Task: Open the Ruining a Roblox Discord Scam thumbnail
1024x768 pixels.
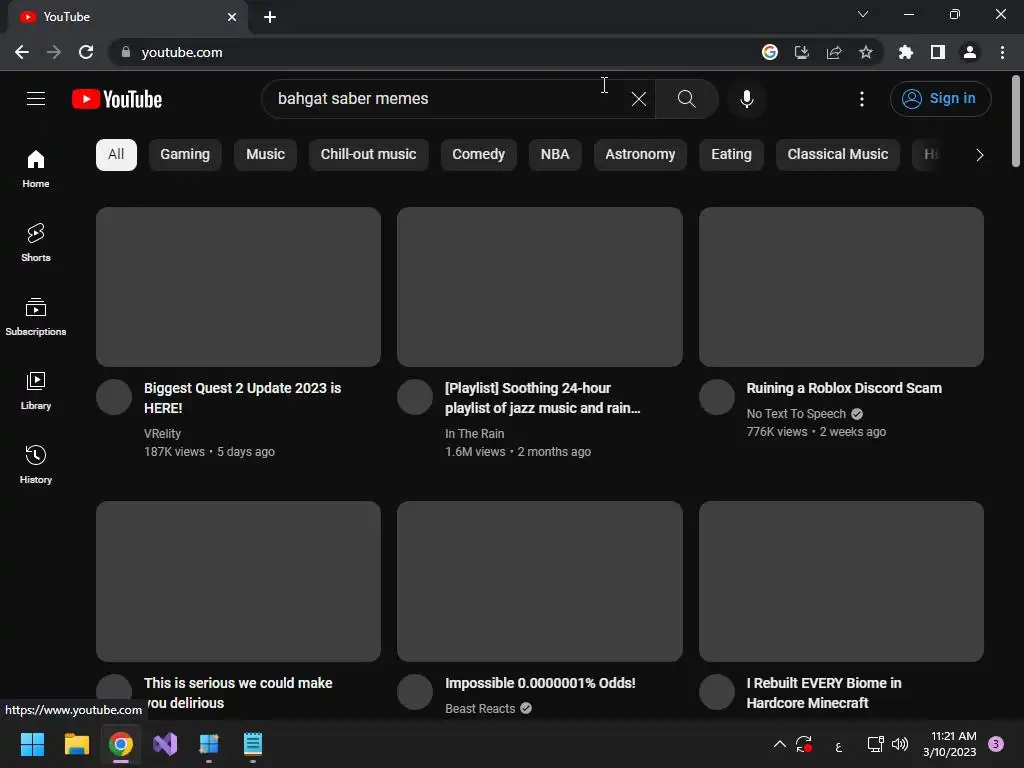Action: [x=841, y=287]
